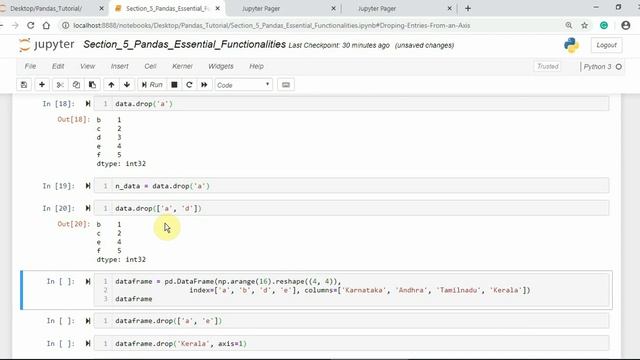640x360 pixels.
Task: Open the Kernel menu
Action: pyautogui.click(x=182, y=66)
